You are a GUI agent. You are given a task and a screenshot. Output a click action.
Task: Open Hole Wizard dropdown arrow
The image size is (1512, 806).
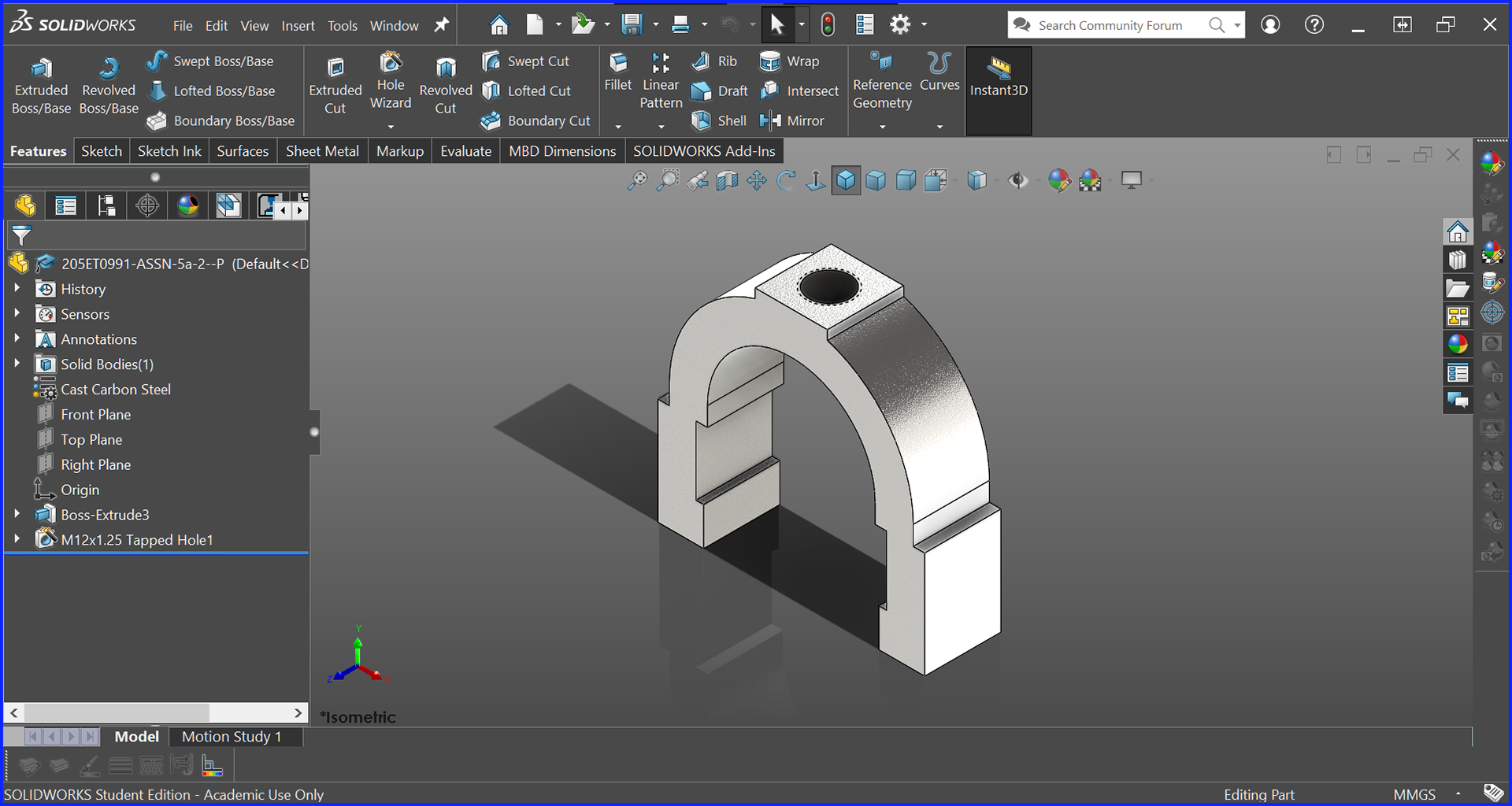click(x=391, y=127)
